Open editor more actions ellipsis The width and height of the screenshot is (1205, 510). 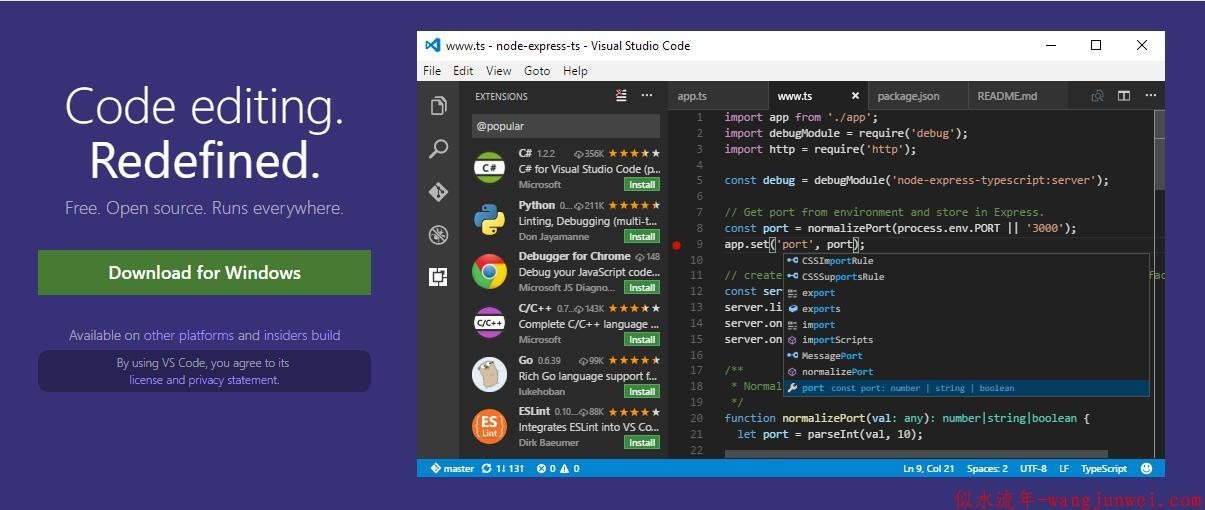[x=1149, y=96]
